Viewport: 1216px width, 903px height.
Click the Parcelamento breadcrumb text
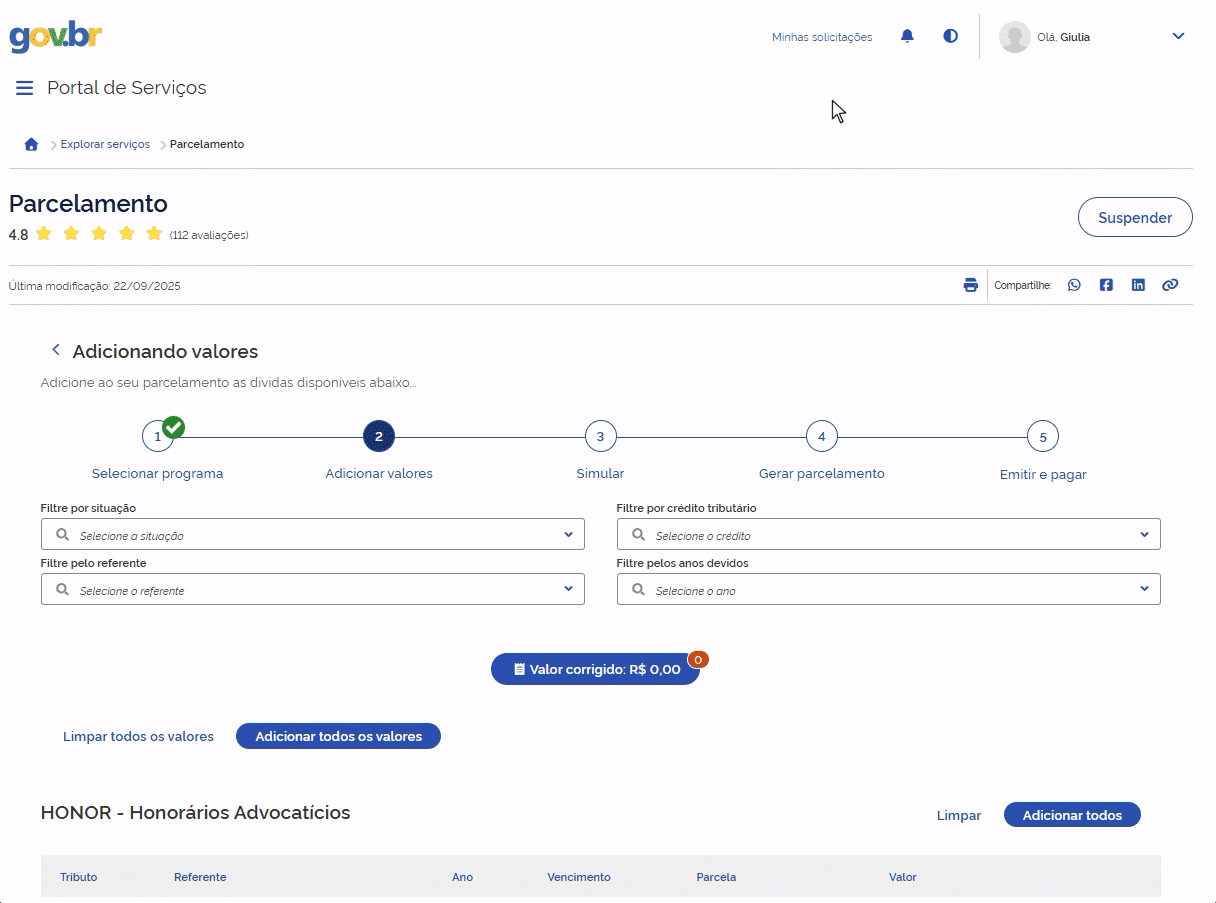(207, 144)
